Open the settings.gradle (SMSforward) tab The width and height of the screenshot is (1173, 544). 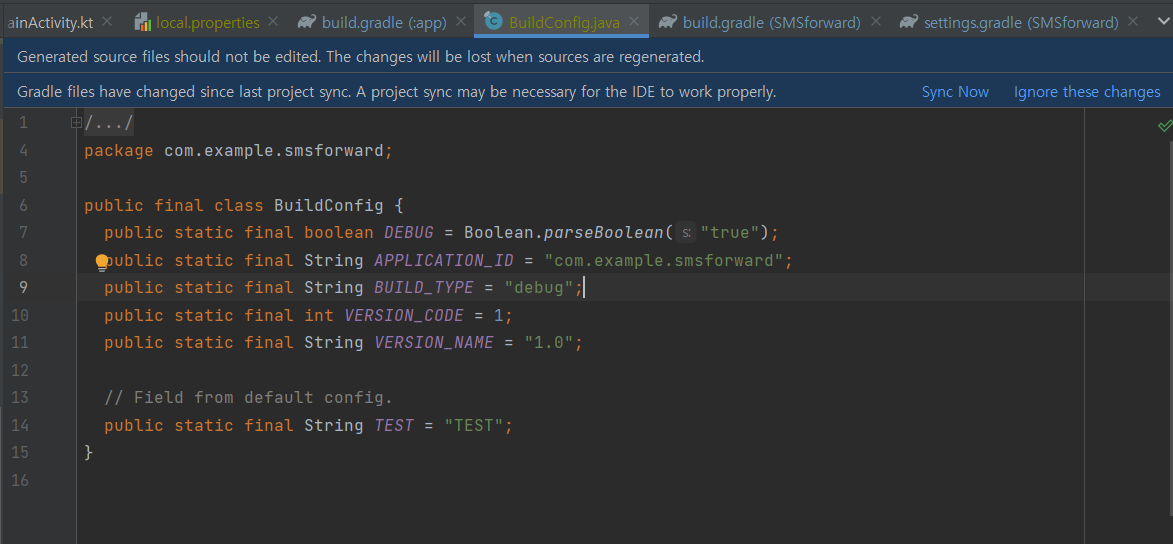1021,22
